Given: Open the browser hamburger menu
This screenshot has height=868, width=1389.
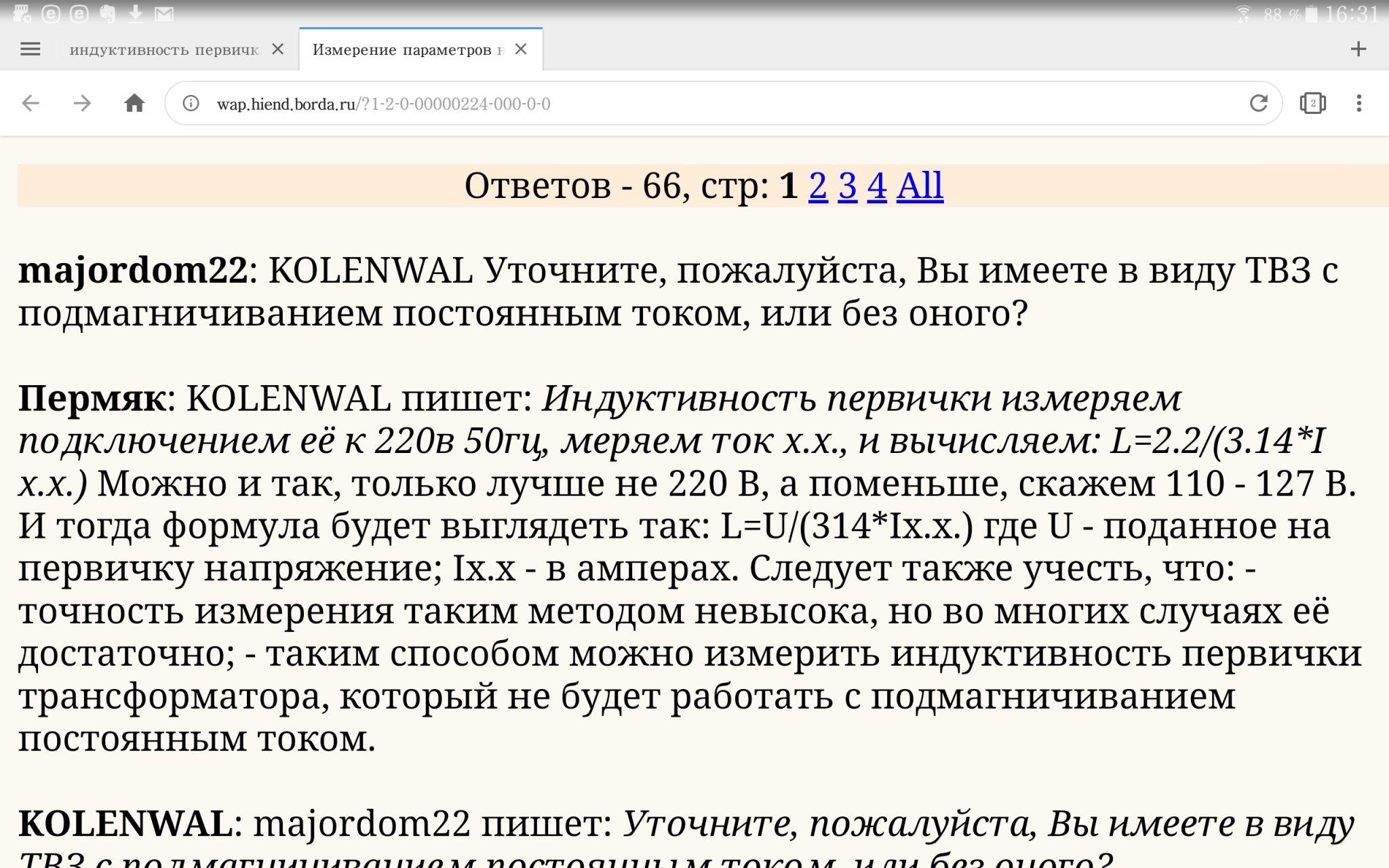Looking at the screenshot, I should (x=31, y=49).
